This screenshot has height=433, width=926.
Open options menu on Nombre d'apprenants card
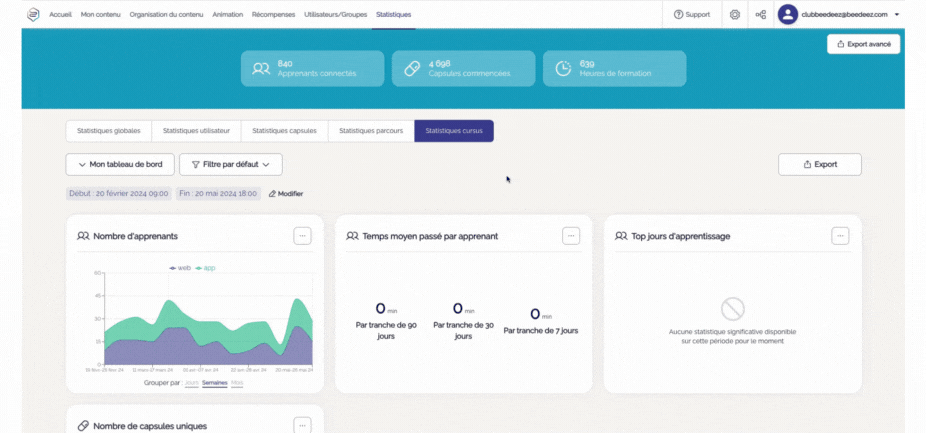(x=302, y=236)
